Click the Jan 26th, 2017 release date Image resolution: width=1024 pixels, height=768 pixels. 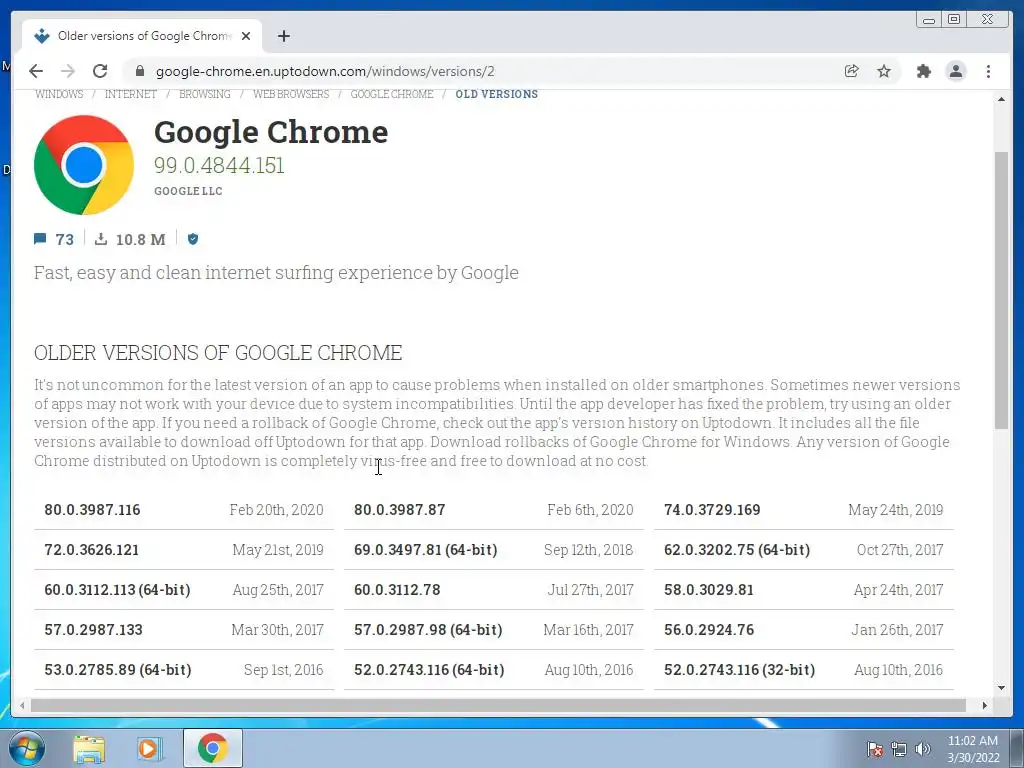click(x=897, y=630)
